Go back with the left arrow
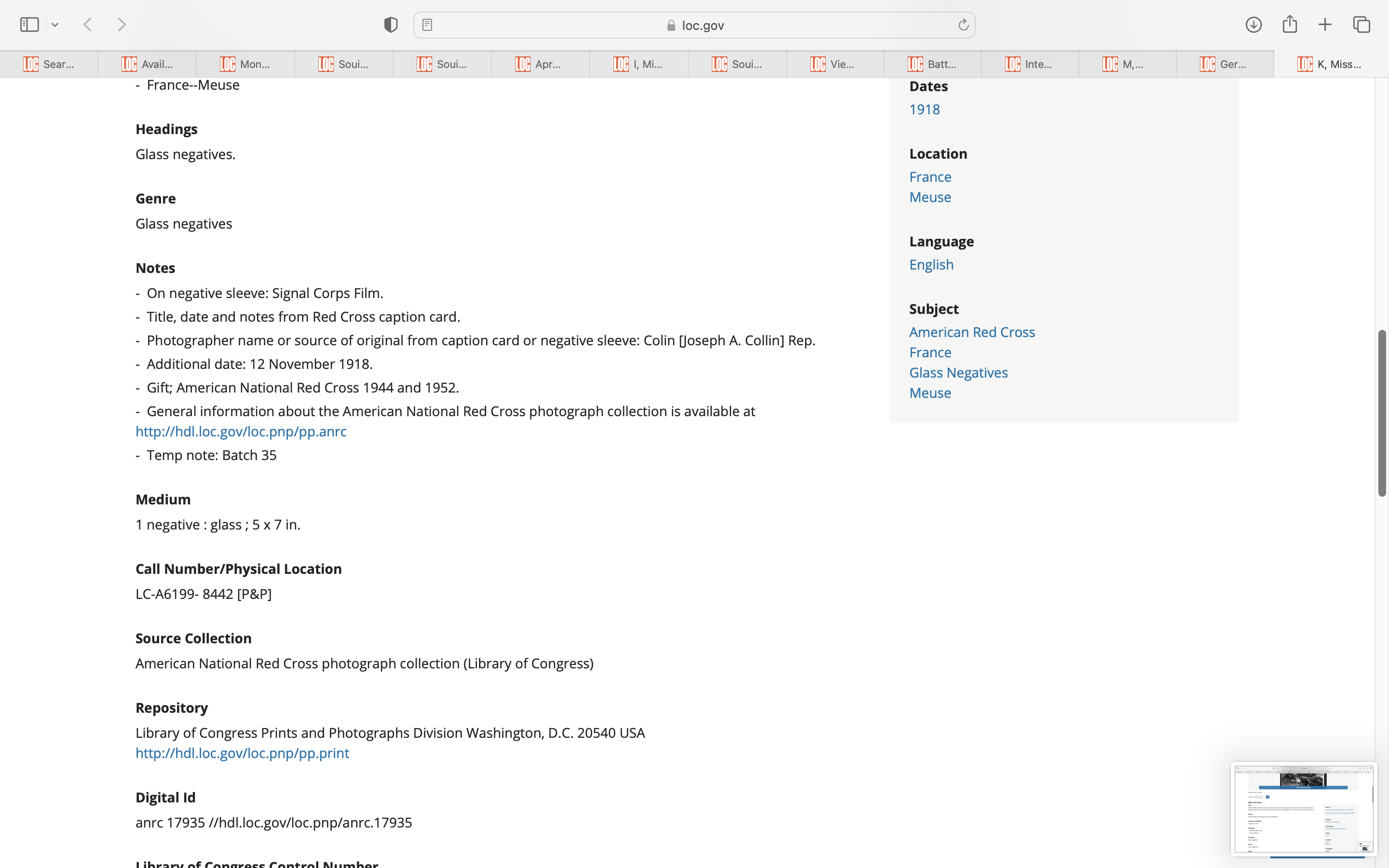 click(x=88, y=25)
